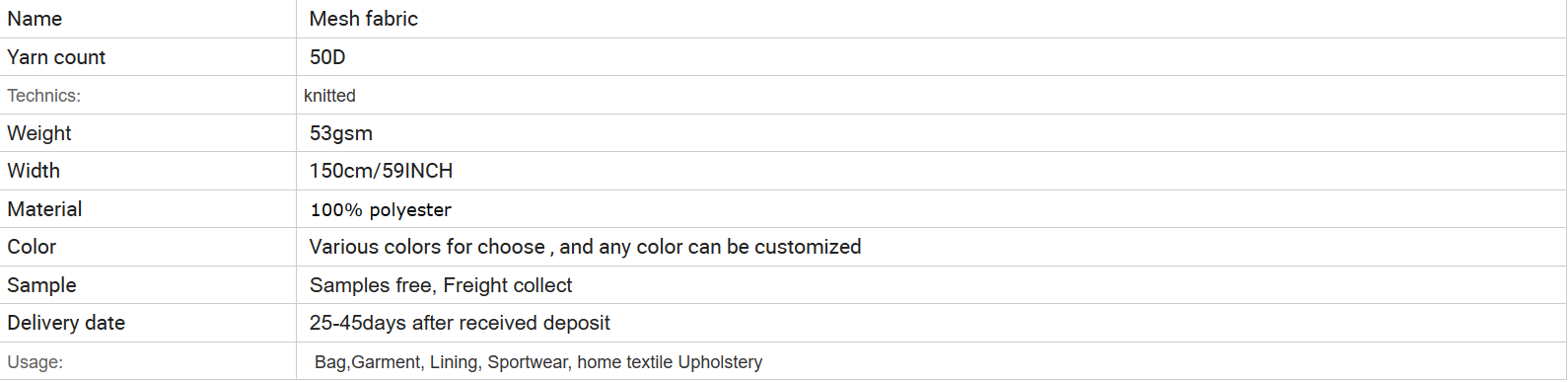Select the 150cm/59INCH width value
This screenshot has width=1568, height=382.
click(381, 171)
